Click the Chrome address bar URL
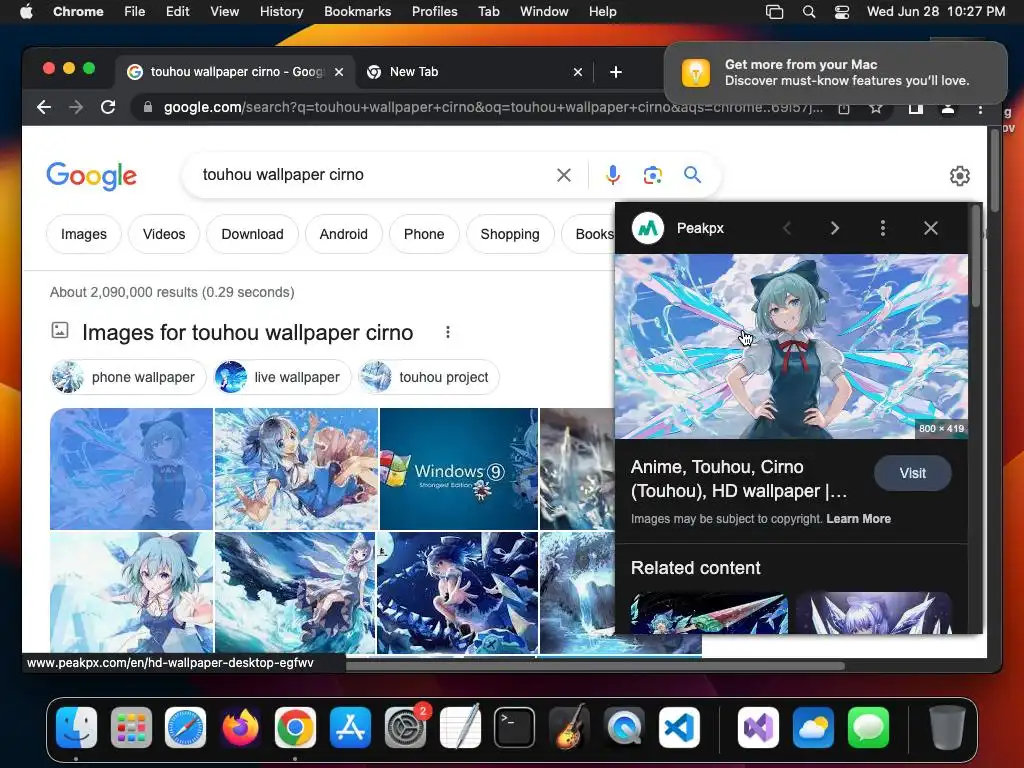The height and width of the screenshot is (768, 1024). point(492,107)
